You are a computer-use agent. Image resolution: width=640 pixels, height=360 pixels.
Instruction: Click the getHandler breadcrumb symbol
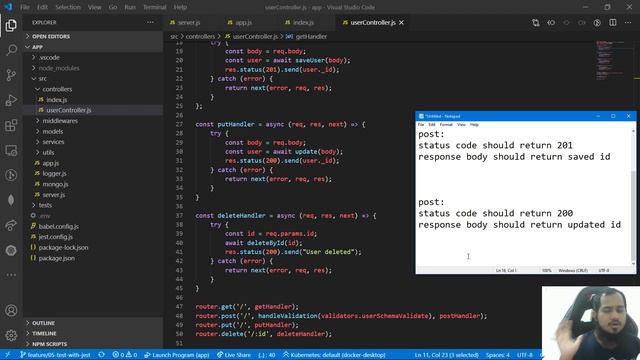(307, 37)
